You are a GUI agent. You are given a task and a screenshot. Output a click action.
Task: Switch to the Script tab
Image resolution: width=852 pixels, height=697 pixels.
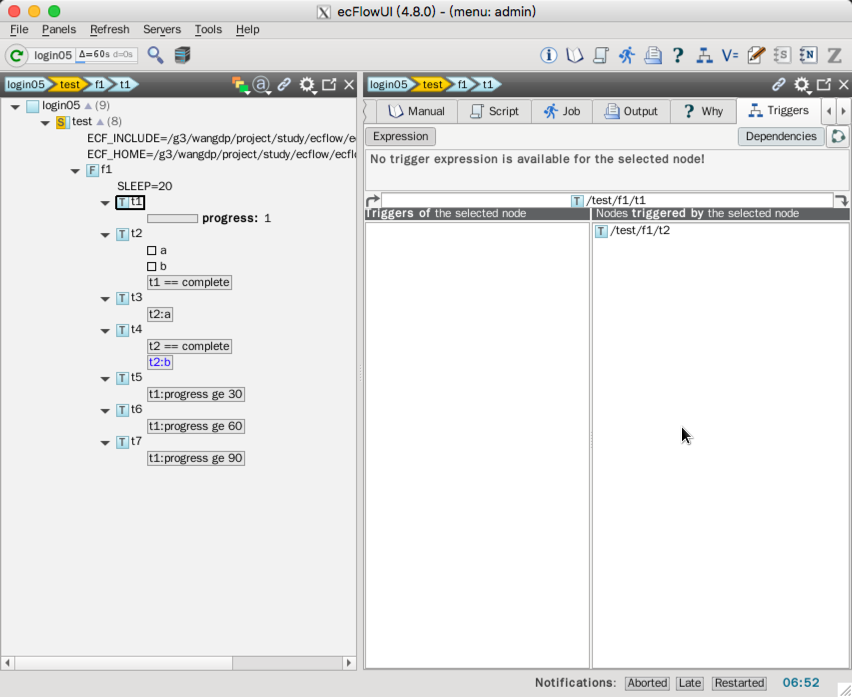point(494,111)
